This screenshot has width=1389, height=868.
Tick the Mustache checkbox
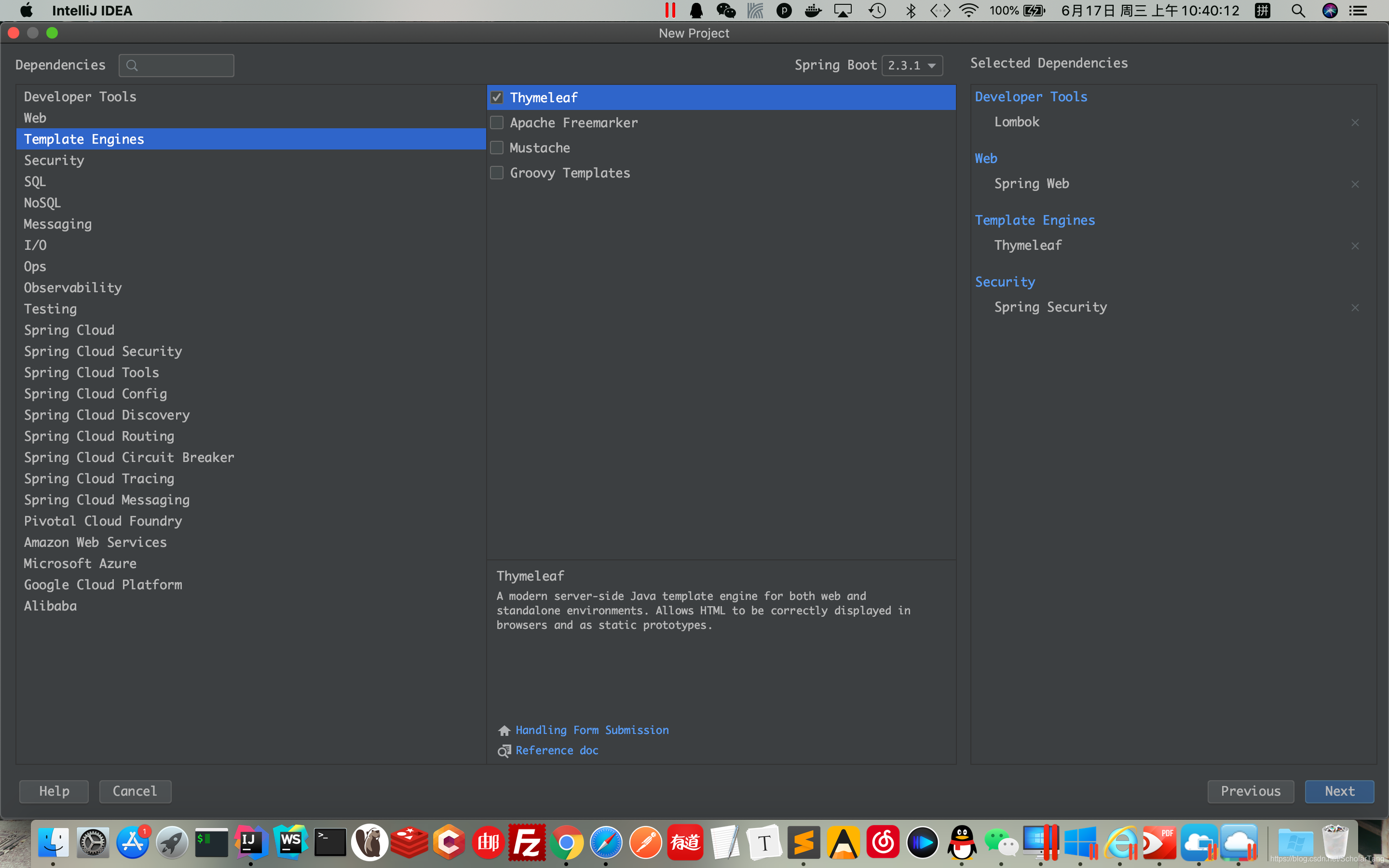point(496,148)
